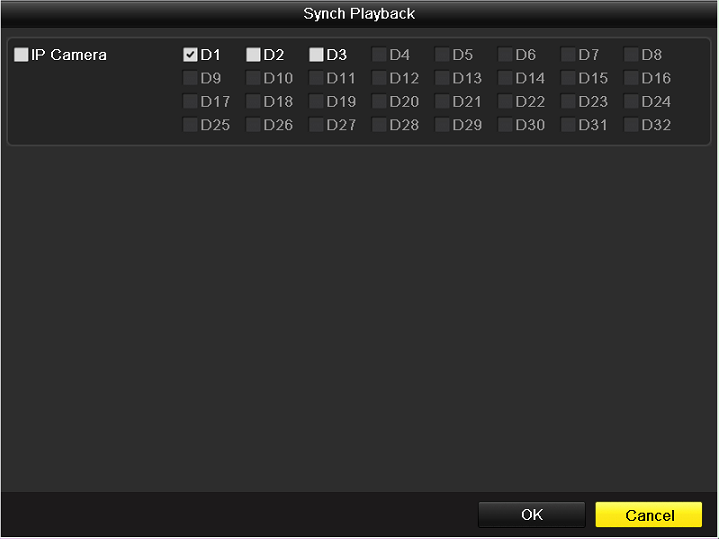Uncheck the D1 camera checkbox
The height and width of the screenshot is (539, 719).
(x=190, y=55)
